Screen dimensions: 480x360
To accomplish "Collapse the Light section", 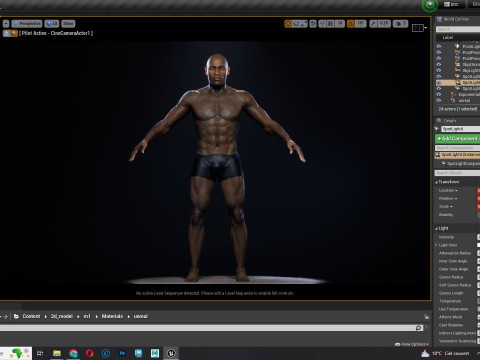I will [436, 228].
